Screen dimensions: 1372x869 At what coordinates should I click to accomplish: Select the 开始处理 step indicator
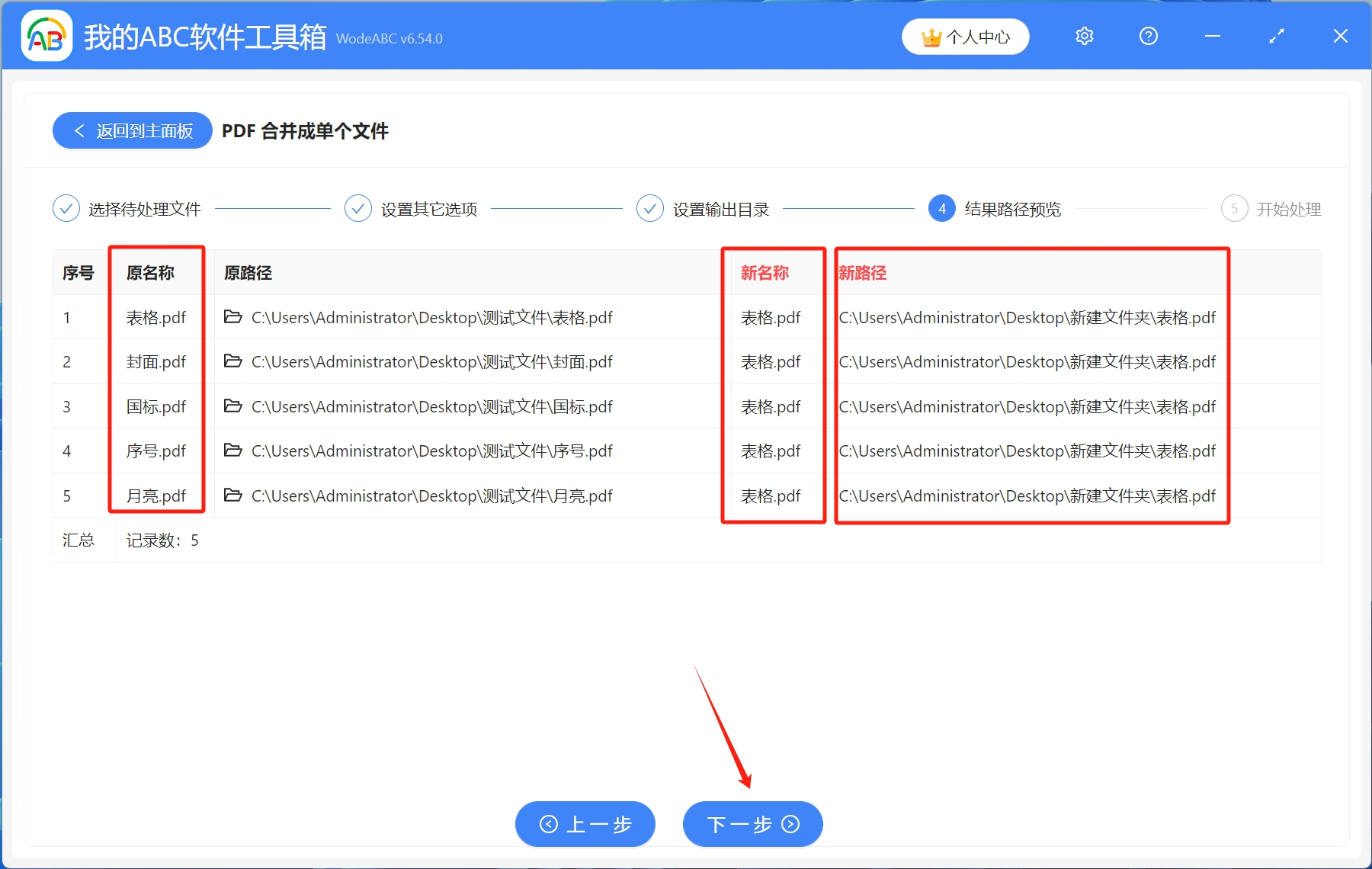[1288, 209]
